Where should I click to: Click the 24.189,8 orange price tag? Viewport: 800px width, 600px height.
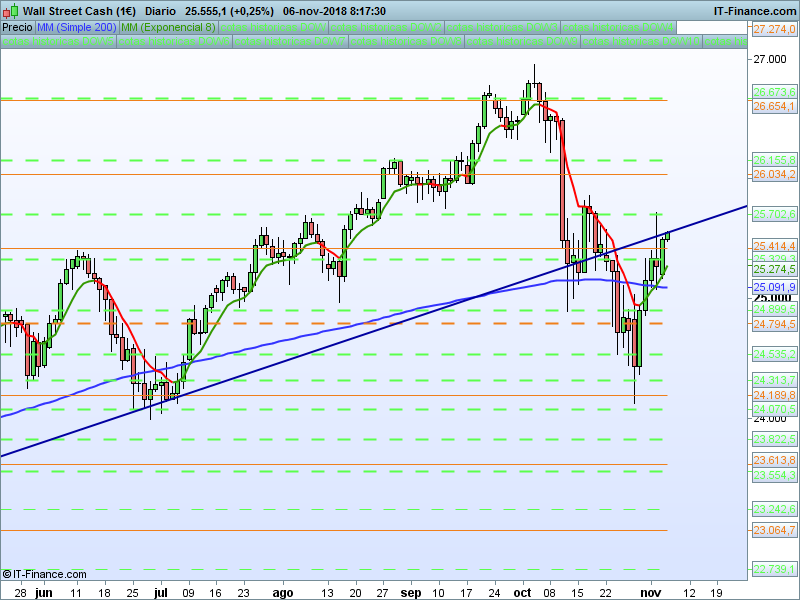coord(774,395)
